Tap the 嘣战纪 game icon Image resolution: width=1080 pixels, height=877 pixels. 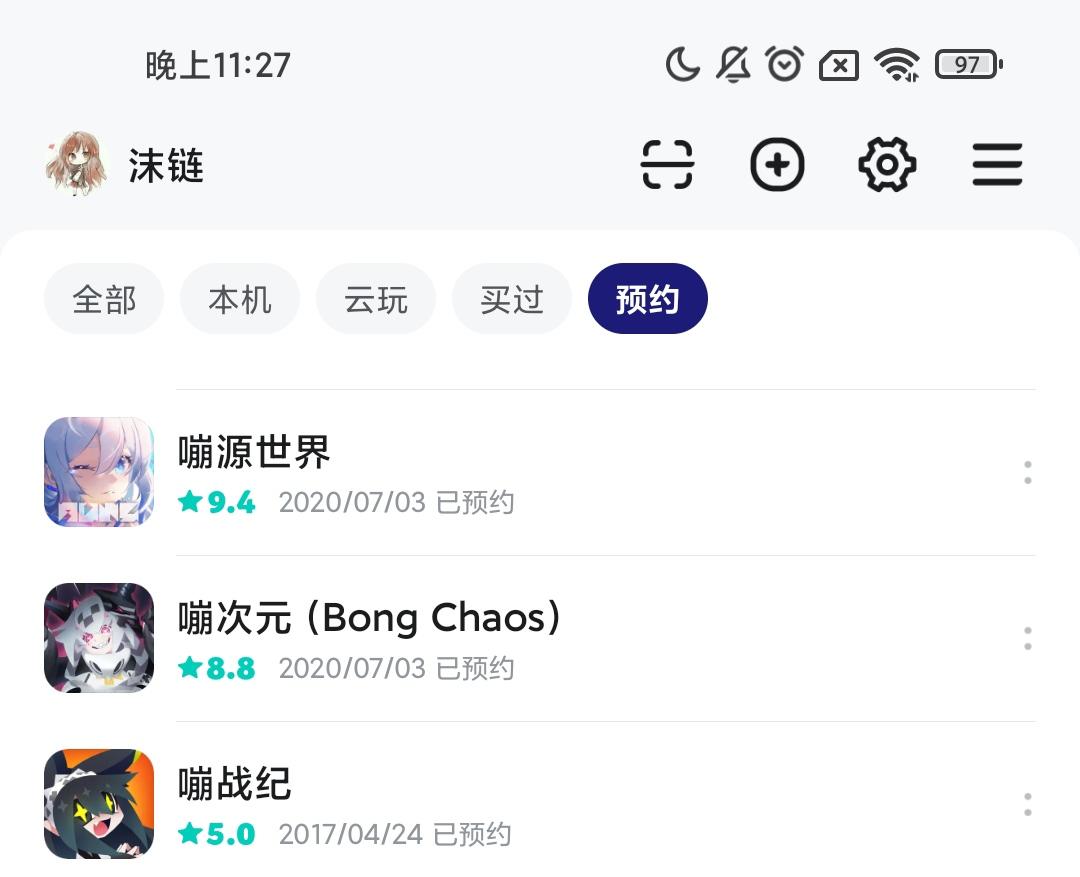click(x=99, y=804)
